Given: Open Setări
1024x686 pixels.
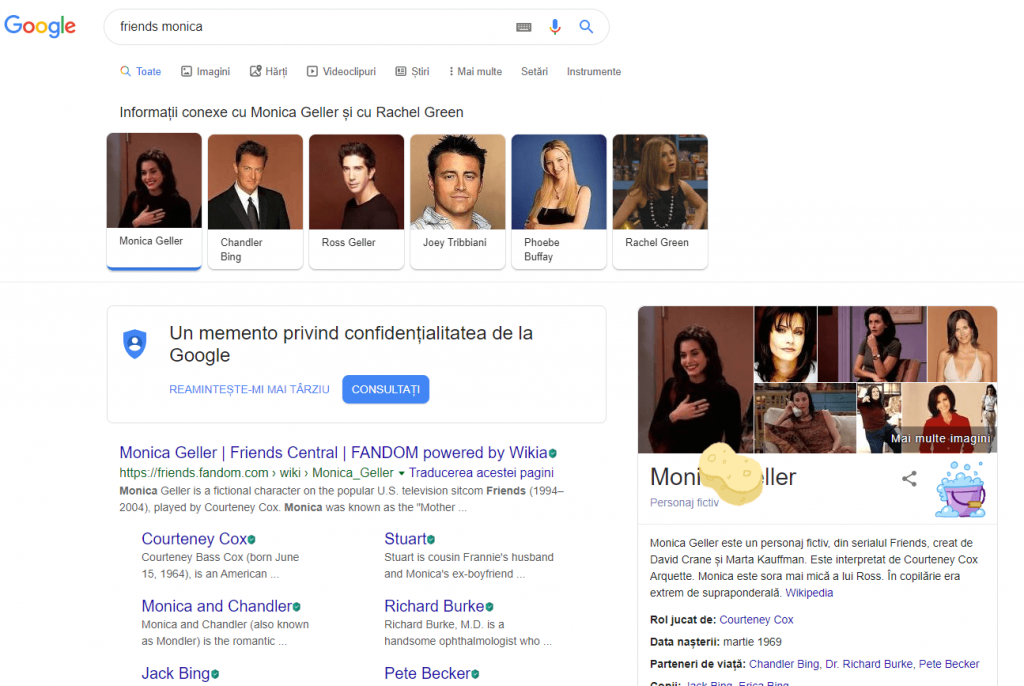Looking at the screenshot, I should pyautogui.click(x=534, y=72).
